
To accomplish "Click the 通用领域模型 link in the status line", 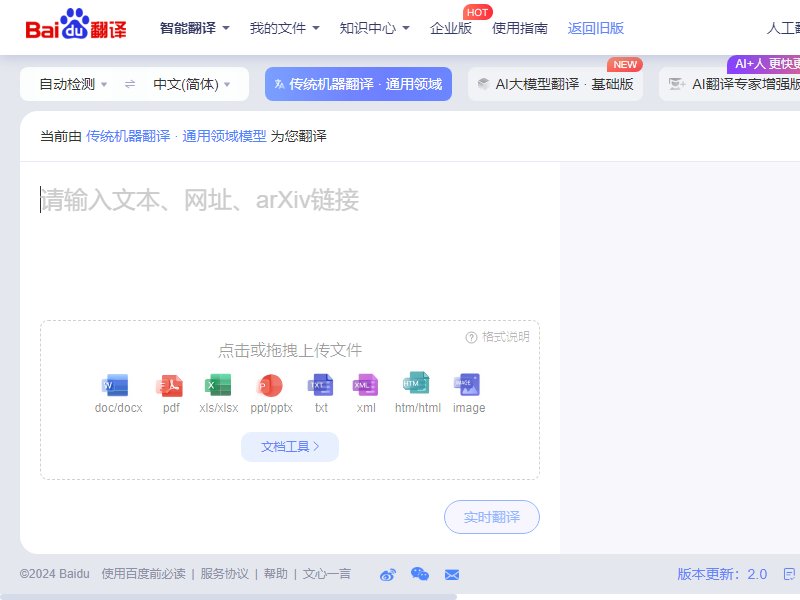I will pos(224,136).
